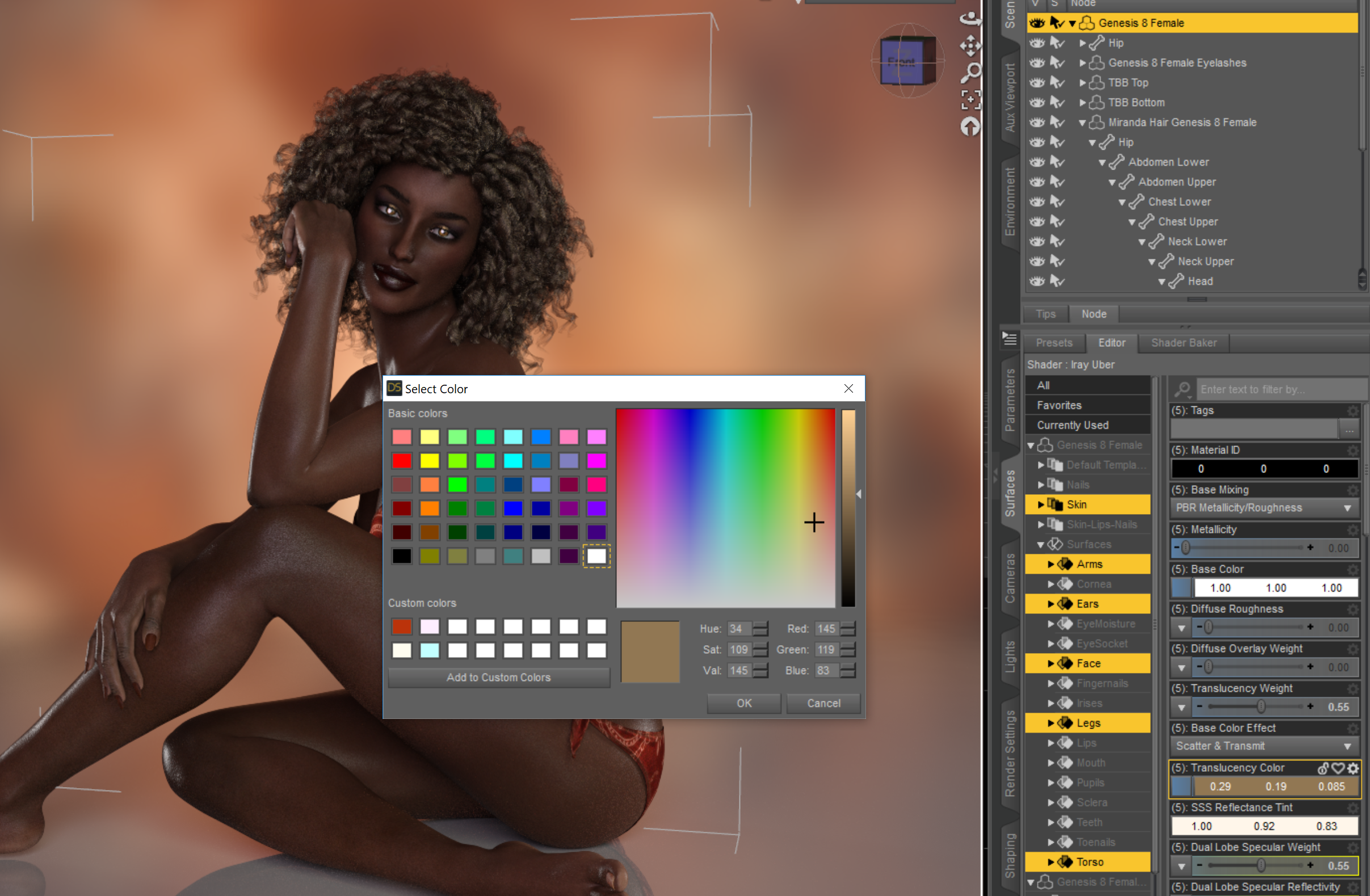Image resolution: width=1370 pixels, height=896 pixels.
Task: Click the reset camera arrow icon
Action: [x=970, y=126]
